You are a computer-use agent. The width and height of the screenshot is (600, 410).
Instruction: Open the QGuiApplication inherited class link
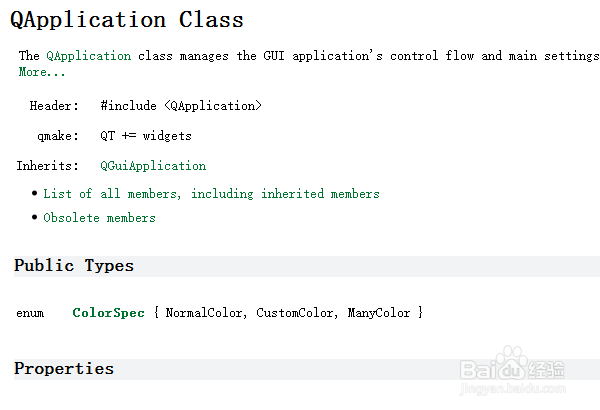pyautogui.click(x=153, y=166)
